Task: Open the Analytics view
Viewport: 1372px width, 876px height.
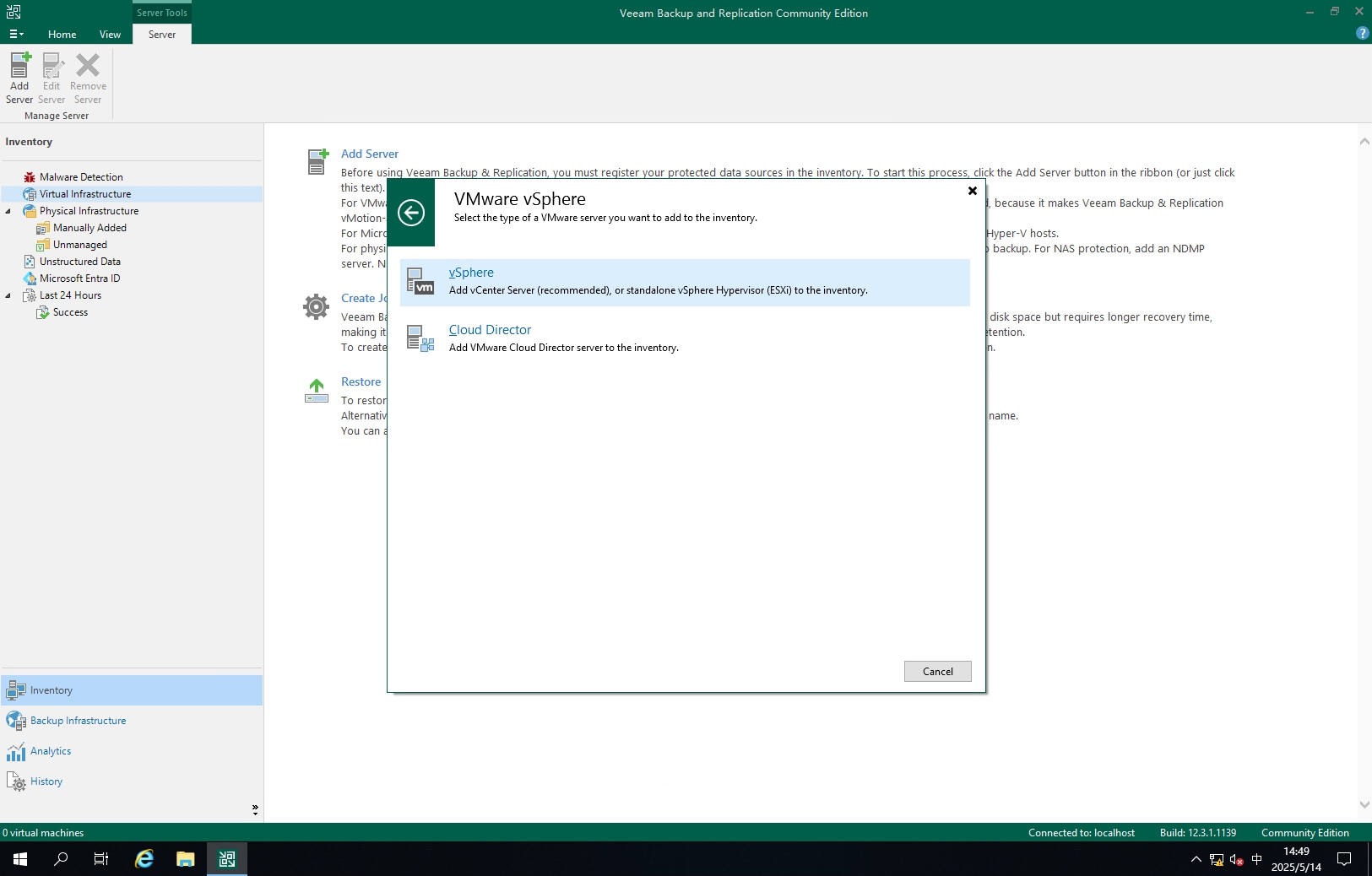Action: click(51, 751)
